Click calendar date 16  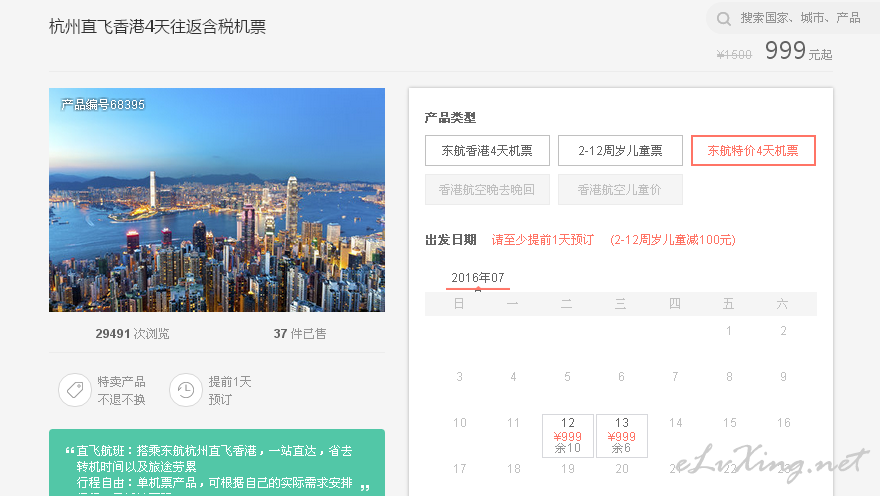pos(783,423)
